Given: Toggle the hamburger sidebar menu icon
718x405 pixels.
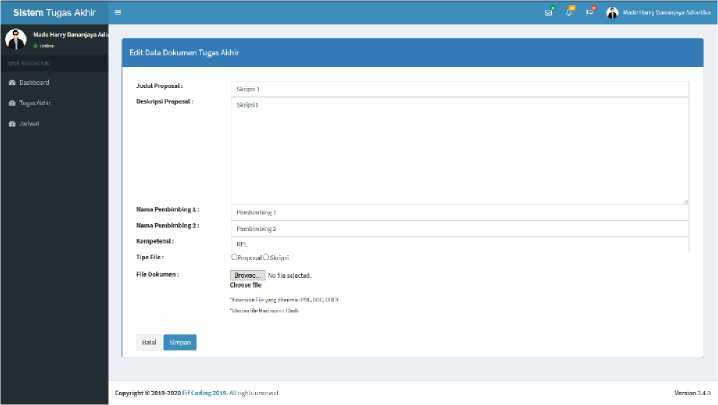Looking at the screenshot, I should coord(118,12).
